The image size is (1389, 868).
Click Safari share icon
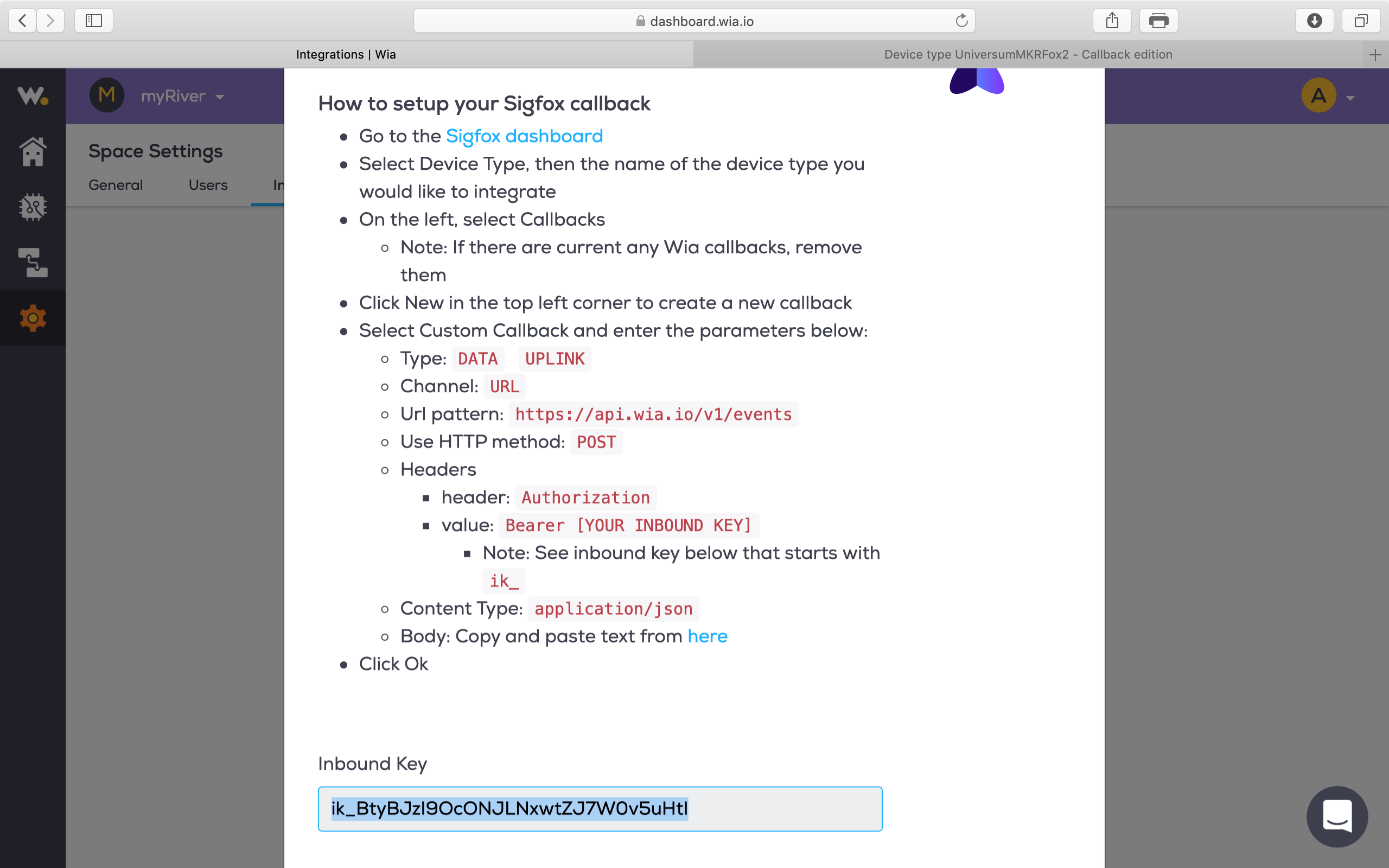coord(1112,21)
